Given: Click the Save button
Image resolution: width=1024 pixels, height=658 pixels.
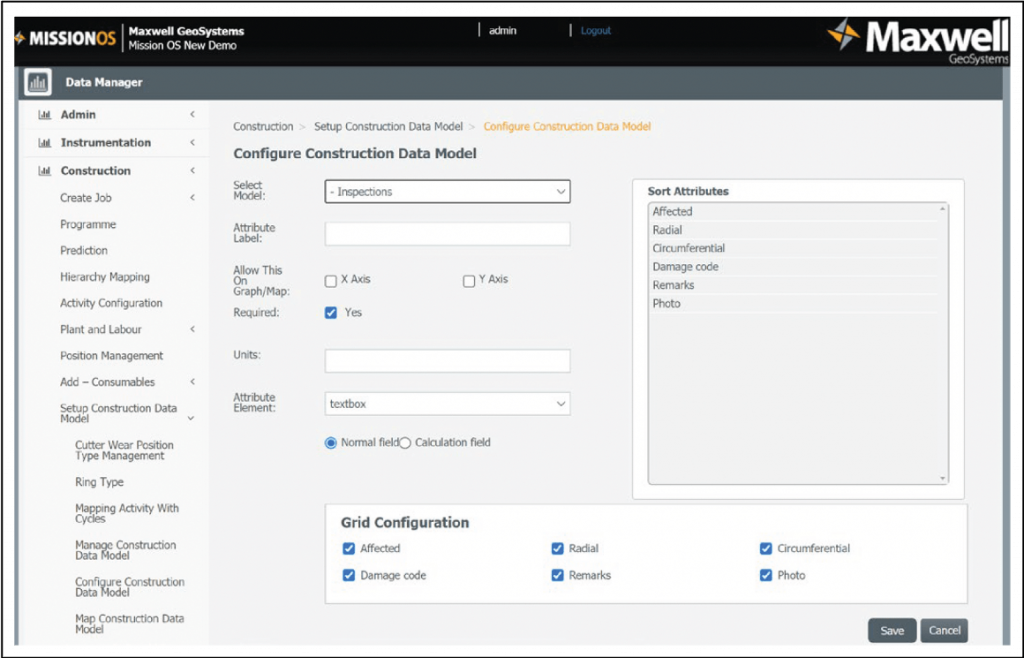Looking at the screenshot, I should (x=891, y=630).
